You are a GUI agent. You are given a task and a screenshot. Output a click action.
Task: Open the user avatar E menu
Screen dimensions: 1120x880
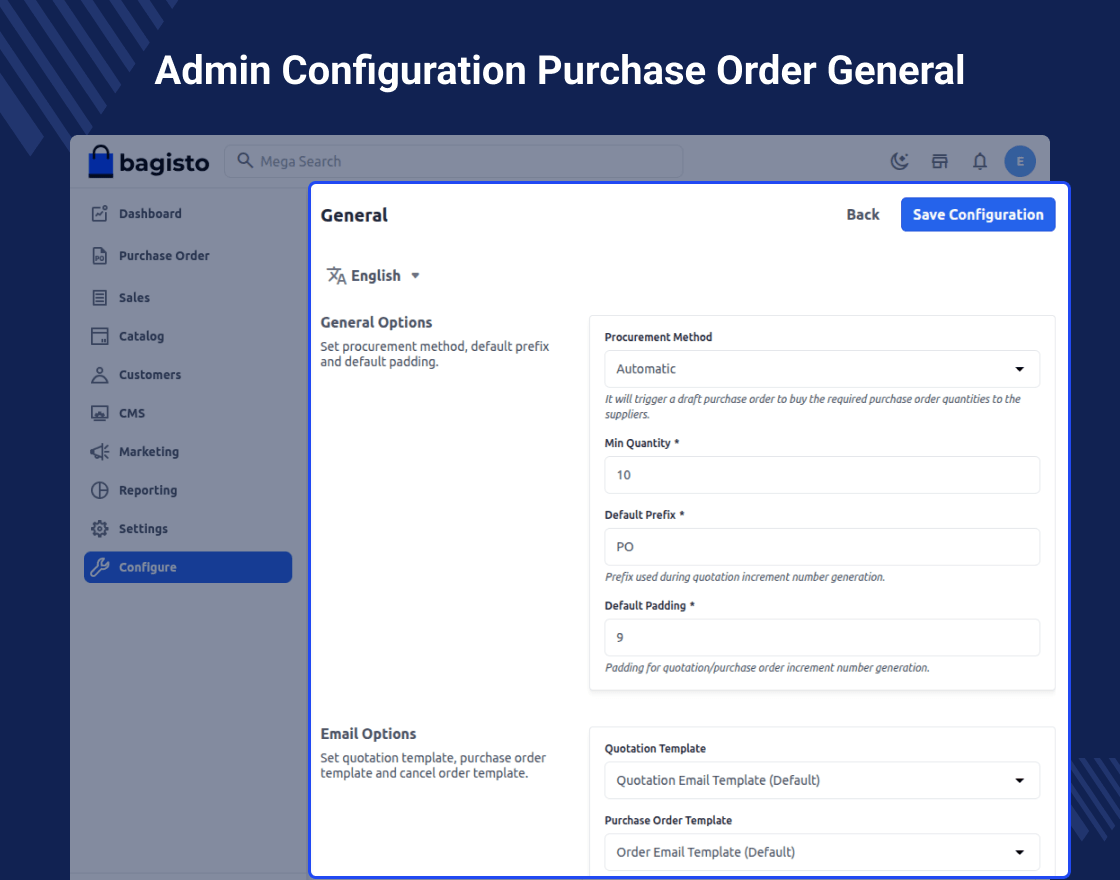tap(1020, 161)
